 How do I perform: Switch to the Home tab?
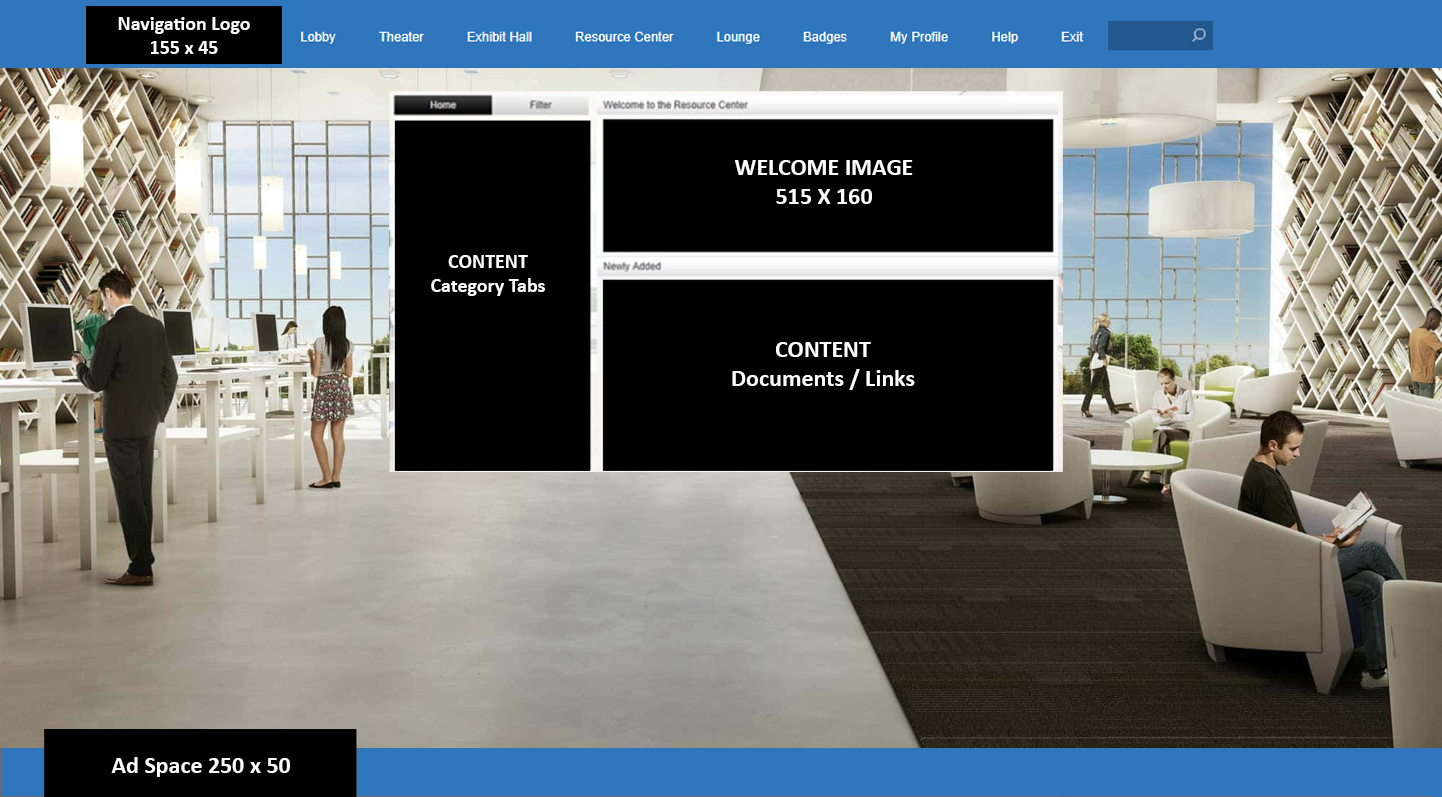[443, 105]
